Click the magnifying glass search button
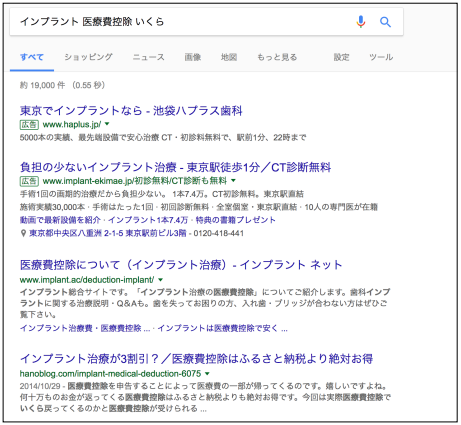Screen dimensions: 461x425 pos(385,22)
